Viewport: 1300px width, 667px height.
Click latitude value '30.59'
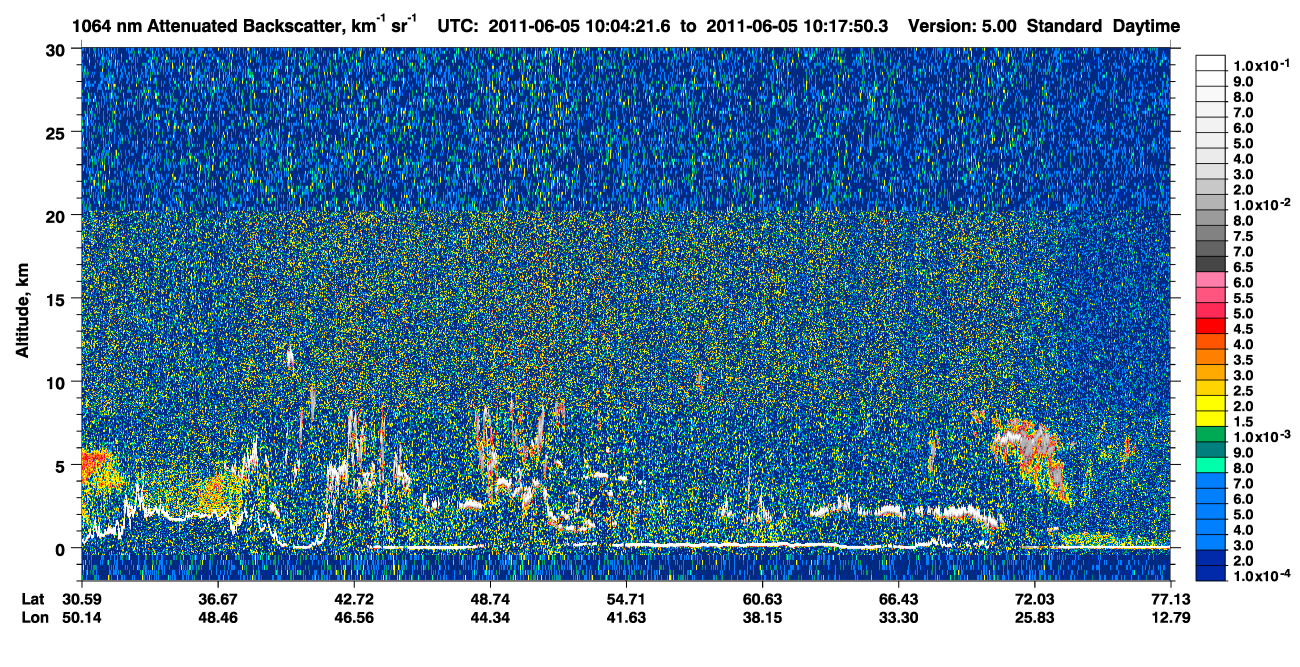click(x=83, y=598)
